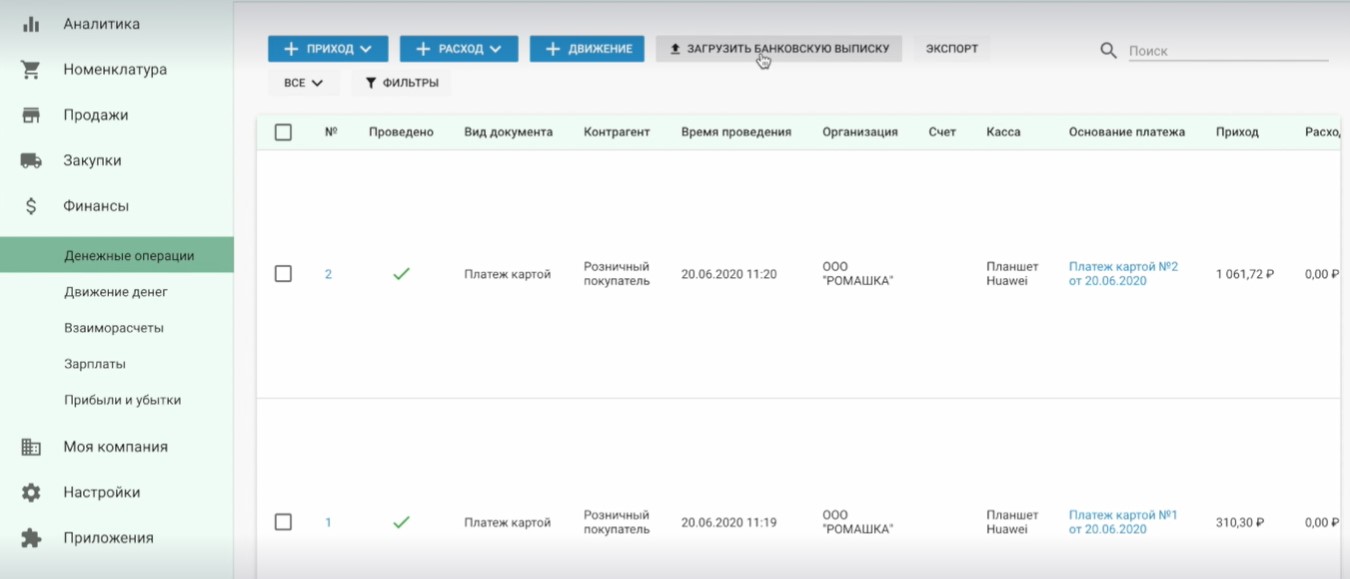Focus the Поиск search input field
Viewport: 1350px width, 579px height.
coord(1228,51)
